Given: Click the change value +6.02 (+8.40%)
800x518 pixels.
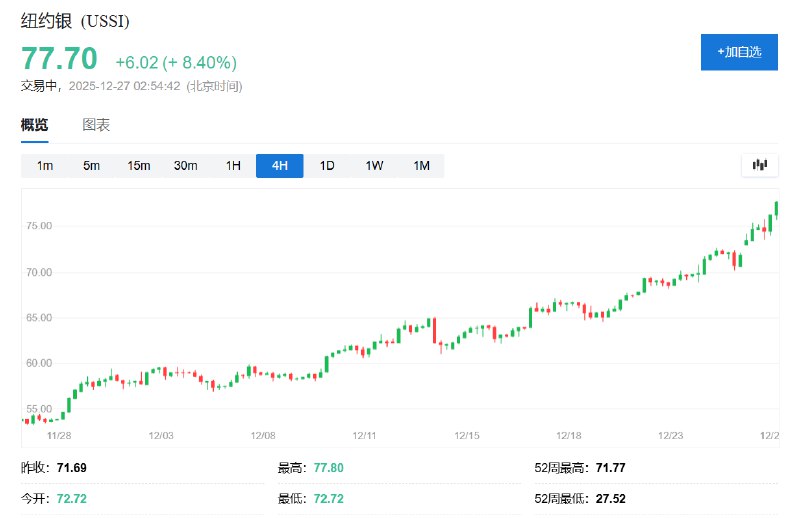Looking at the screenshot, I should click(176, 62).
